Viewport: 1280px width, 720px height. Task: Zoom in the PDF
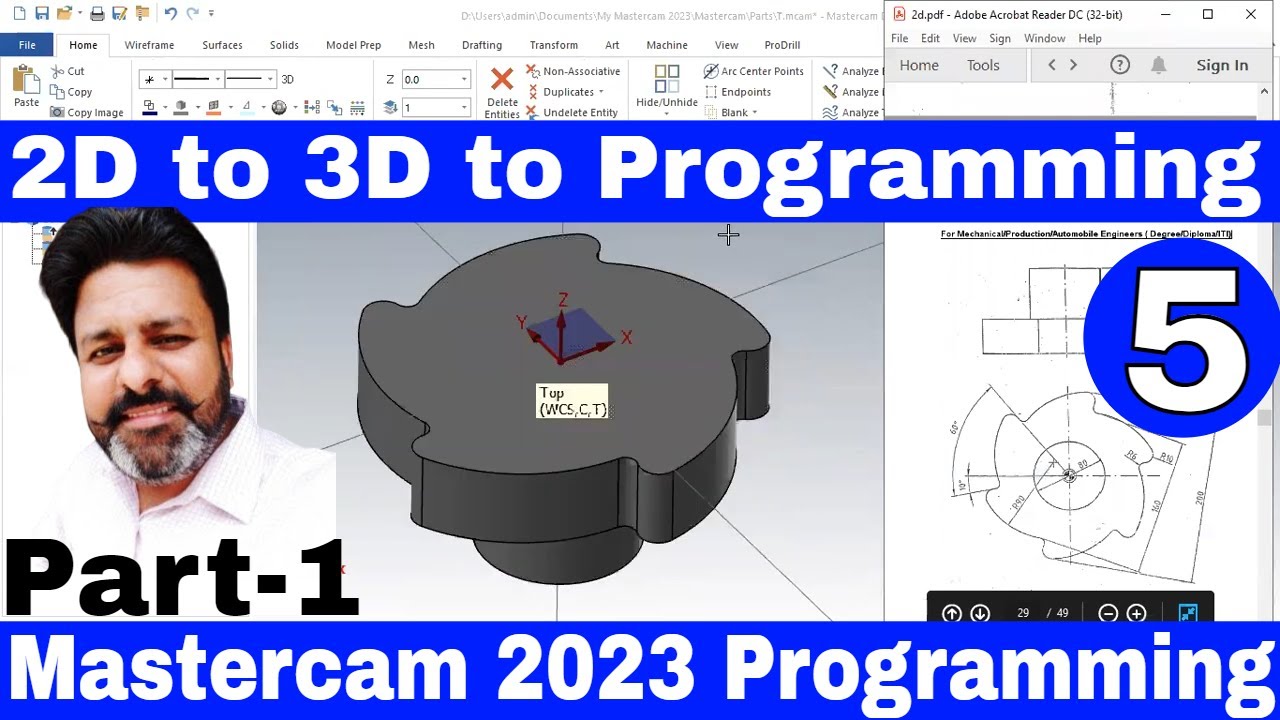(x=1136, y=613)
